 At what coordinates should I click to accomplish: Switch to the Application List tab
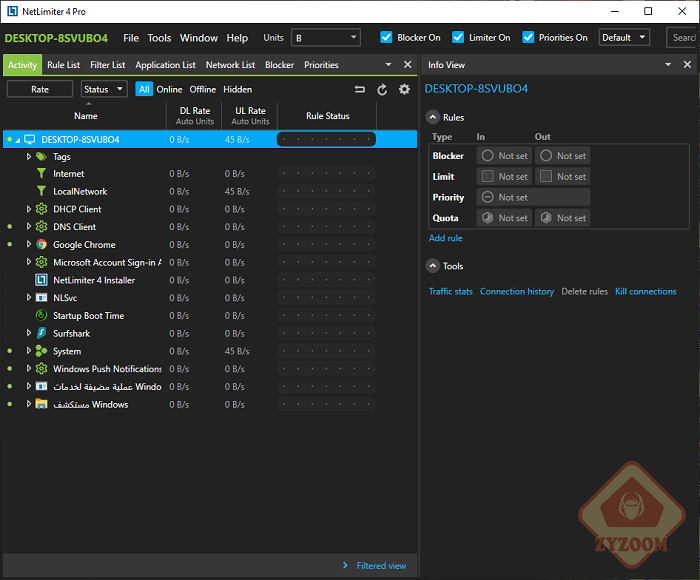165,65
